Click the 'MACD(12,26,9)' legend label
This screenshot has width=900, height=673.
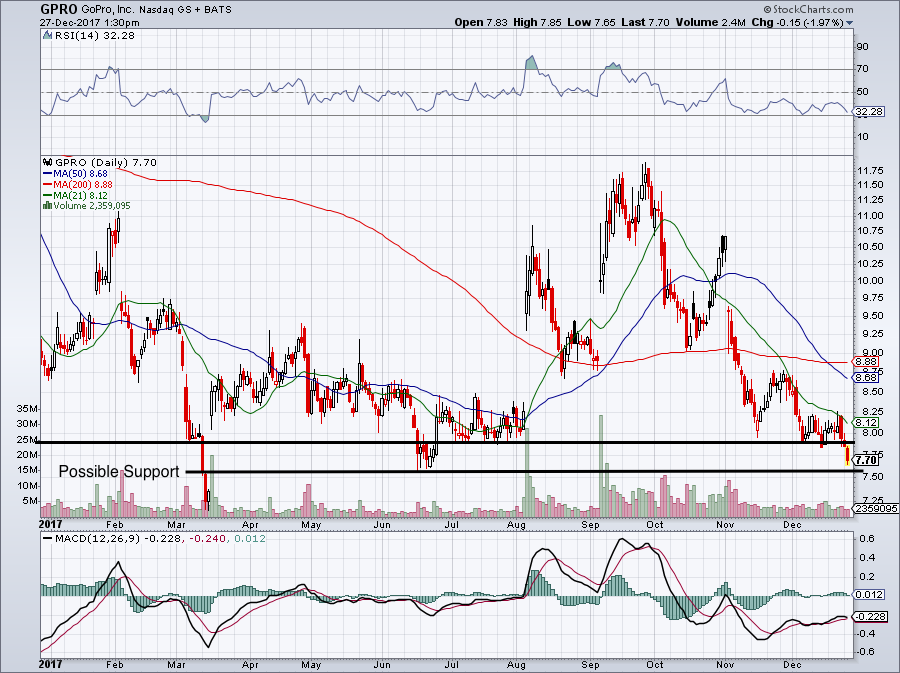(98, 539)
